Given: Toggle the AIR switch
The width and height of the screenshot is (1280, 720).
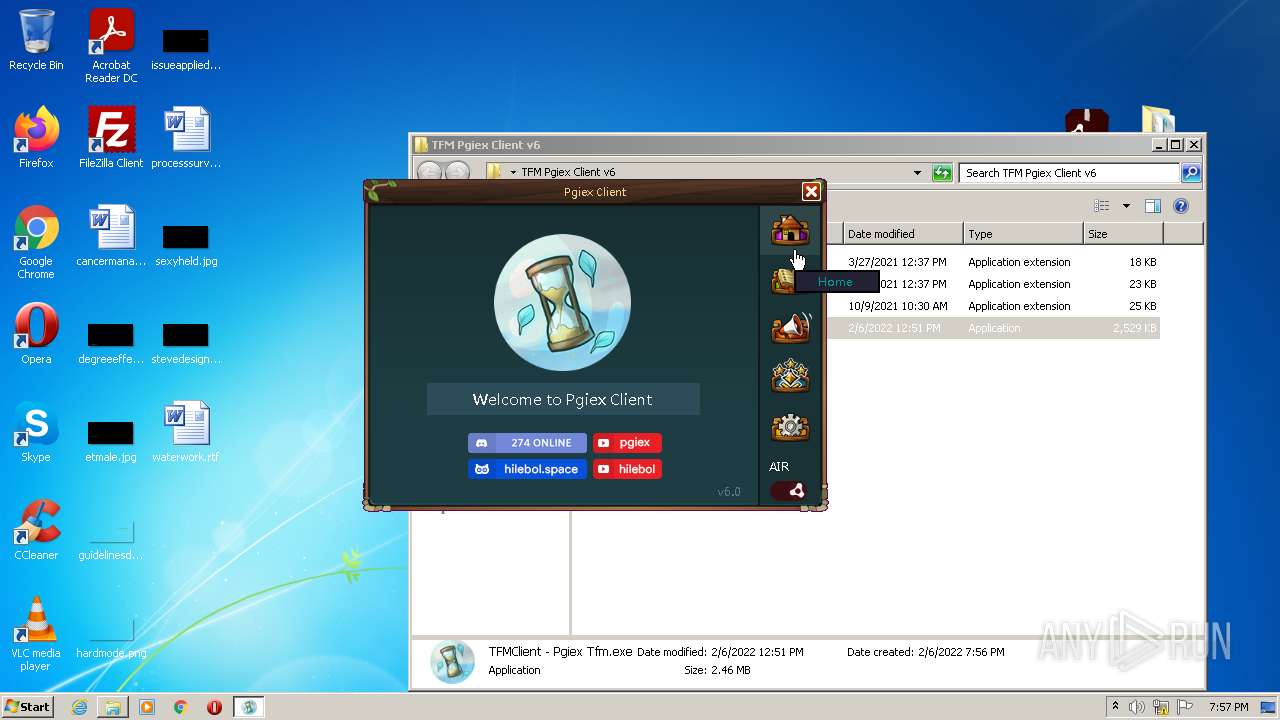Looking at the screenshot, I should (788, 491).
